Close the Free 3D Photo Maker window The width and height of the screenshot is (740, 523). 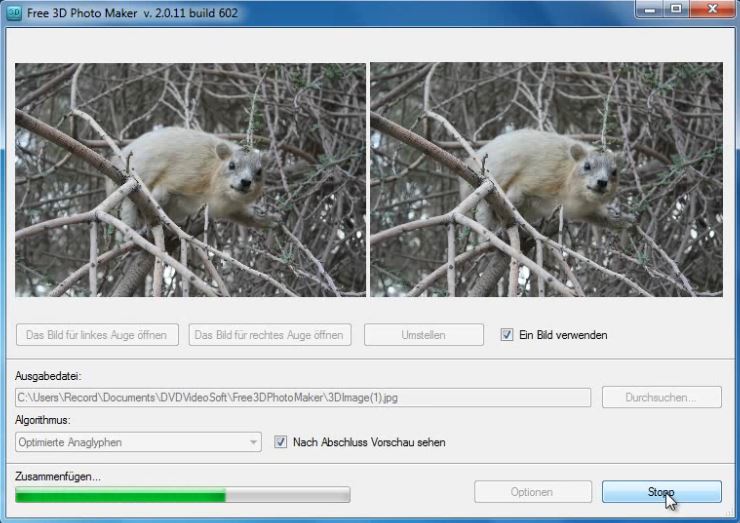(713, 9)
